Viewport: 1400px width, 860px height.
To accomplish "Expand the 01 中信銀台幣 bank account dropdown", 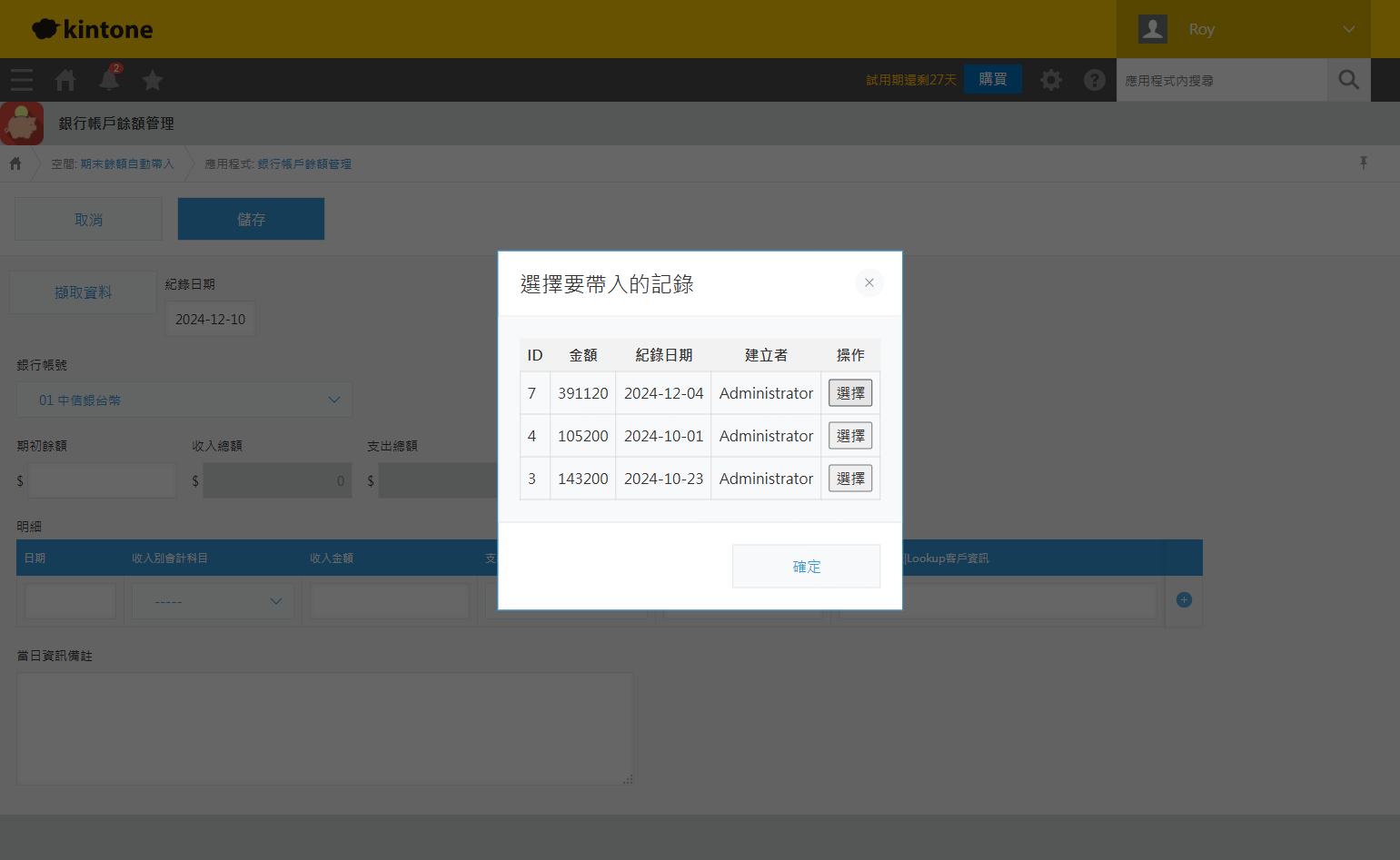I will (184, 400).
